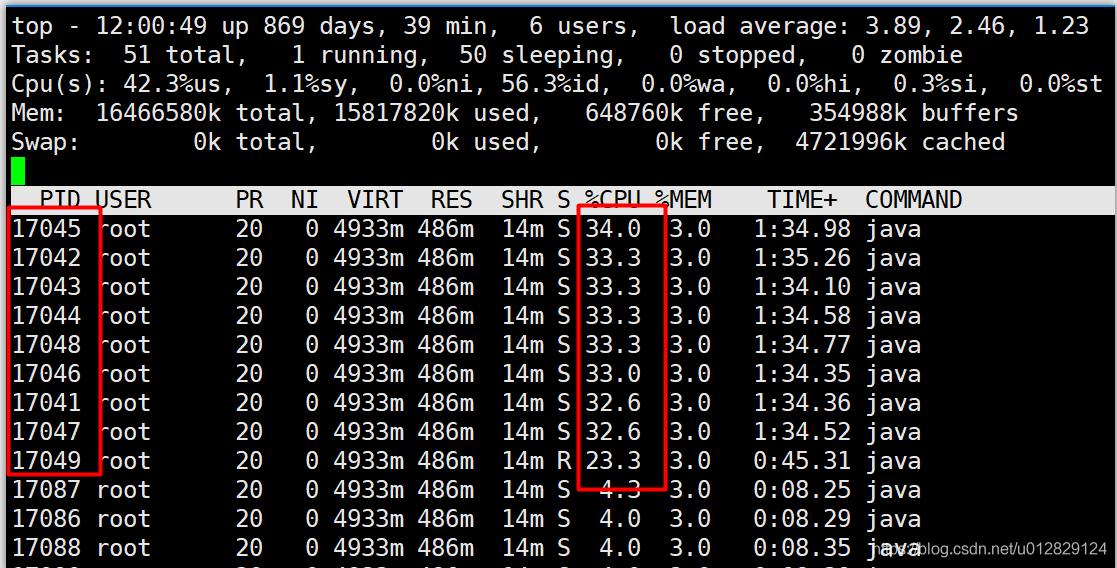Viewport: 1117px width, 568px height.
Task: Click the green terminal cursor block
Action: point(19,171)
